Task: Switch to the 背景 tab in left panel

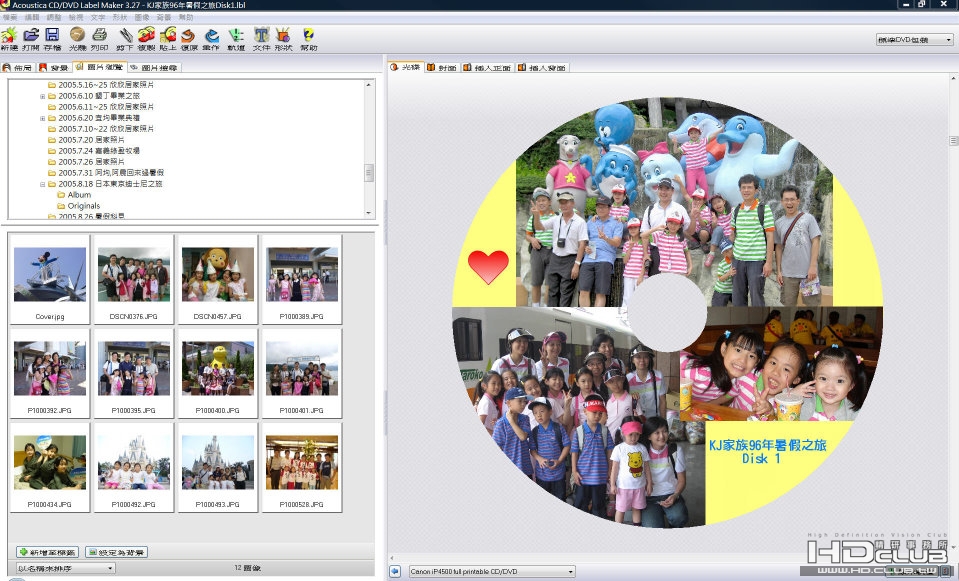Action: pos(54,67)
